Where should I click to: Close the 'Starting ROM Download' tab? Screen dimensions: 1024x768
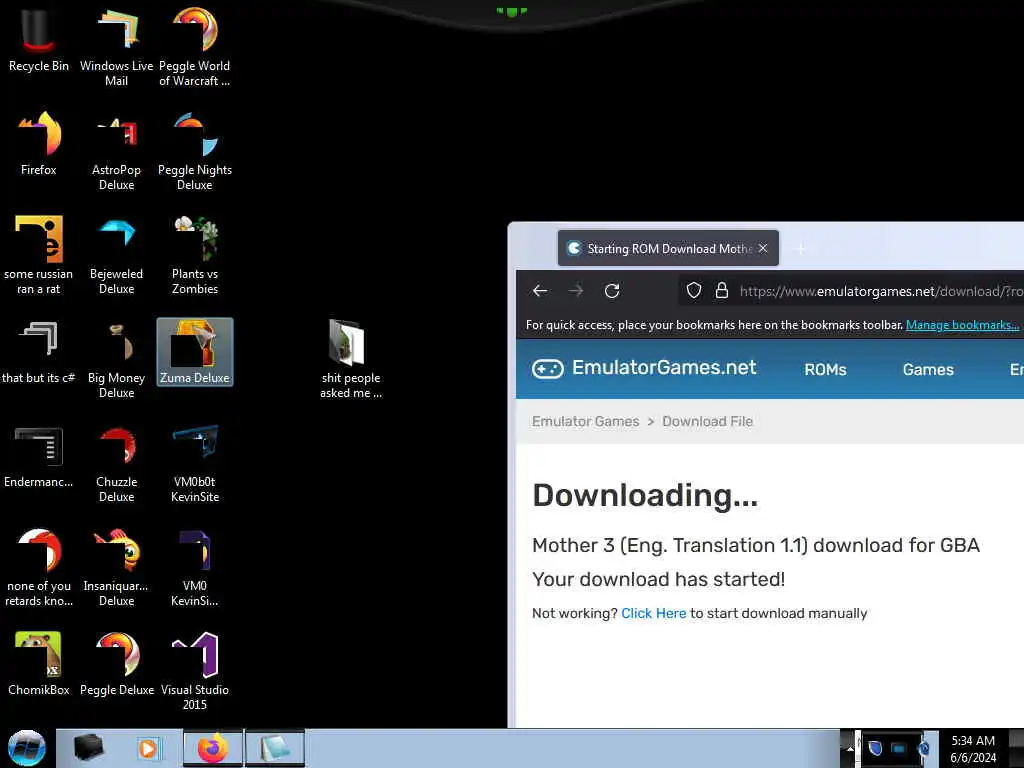point(763,248)
